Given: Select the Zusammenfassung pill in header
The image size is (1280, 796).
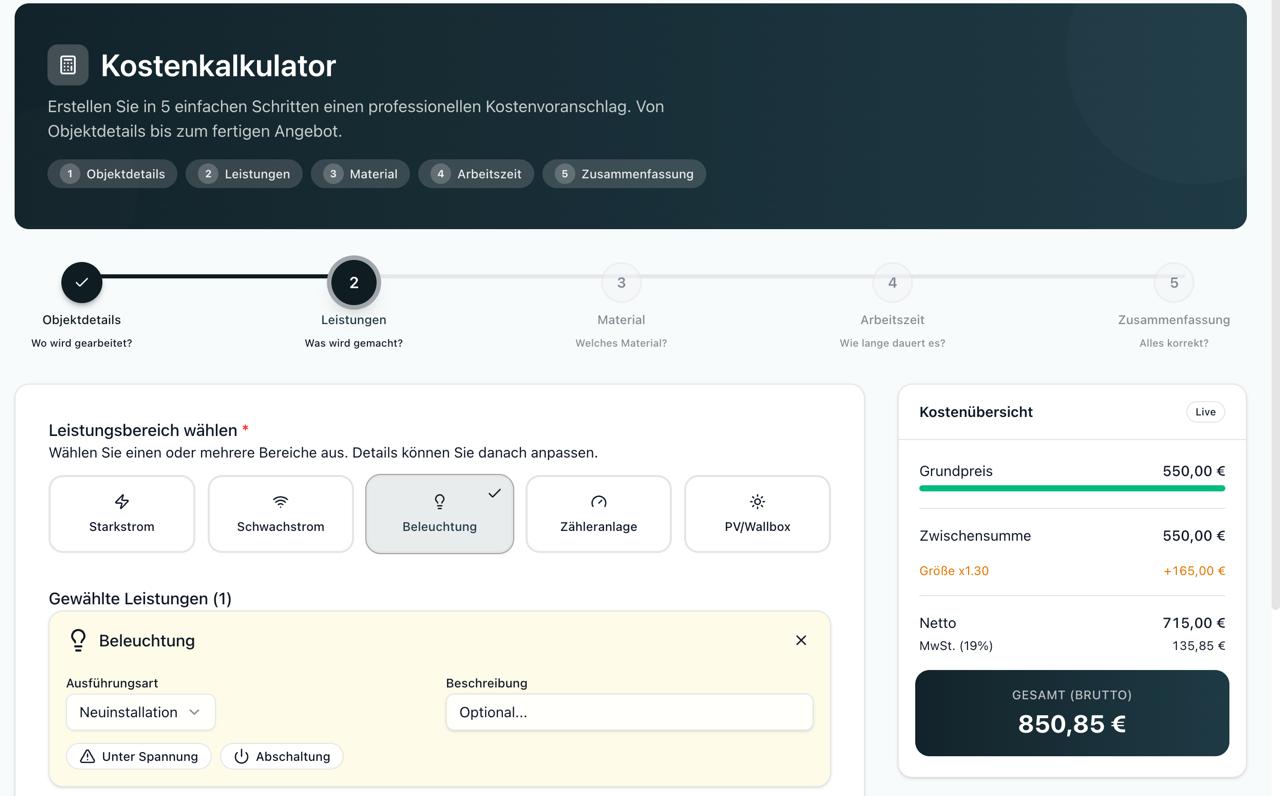Looking at the screenshot, I should (624, 174).
